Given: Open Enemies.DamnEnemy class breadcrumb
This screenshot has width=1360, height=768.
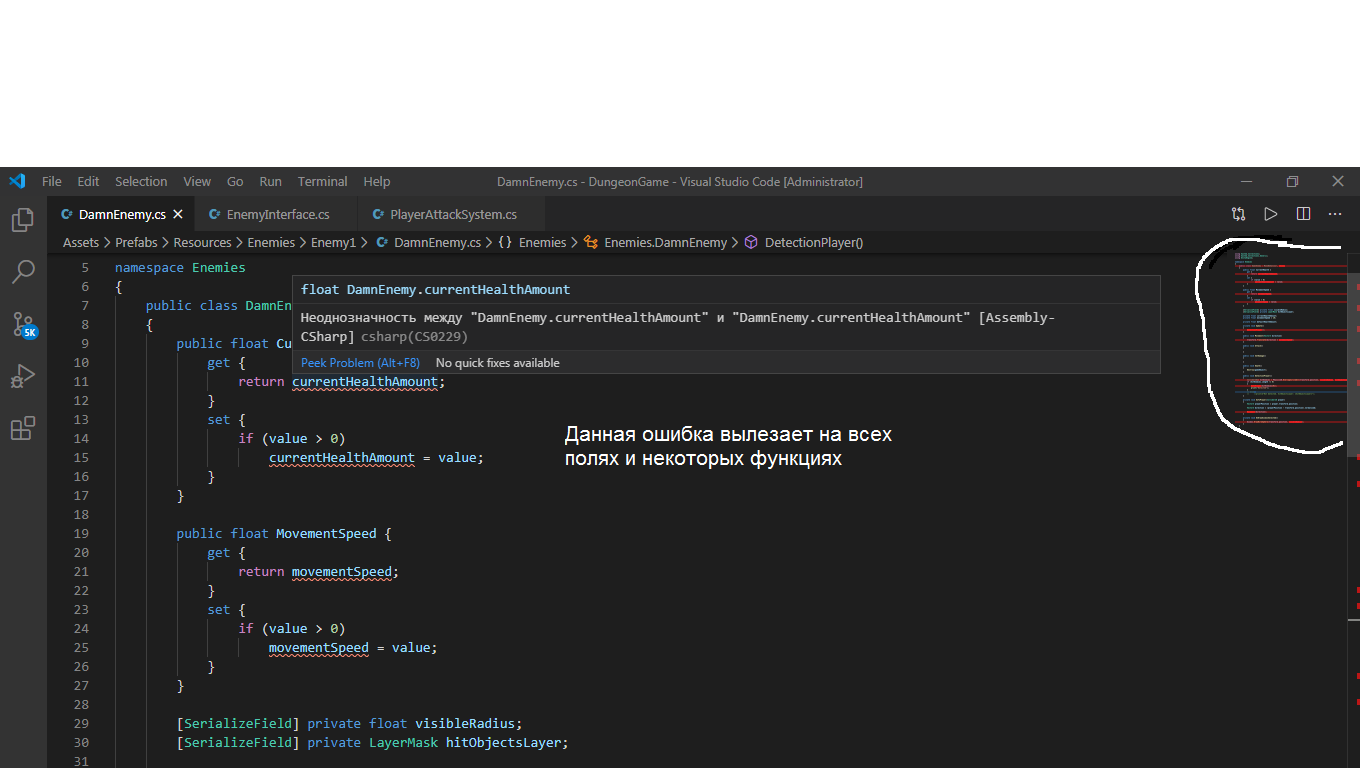Looking at the screenshot, I should click(665, 242).
